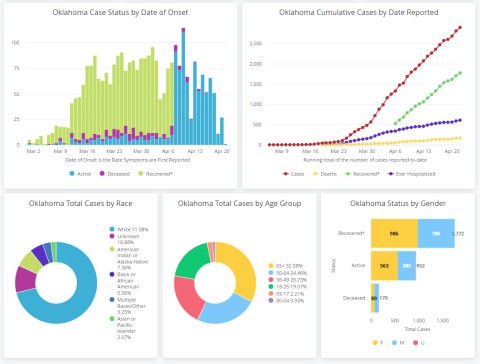Image resolution: width=480 pixels, height=364 pixels.
Task: Click the Active male bar segment
Action: (x=407, y=266)
